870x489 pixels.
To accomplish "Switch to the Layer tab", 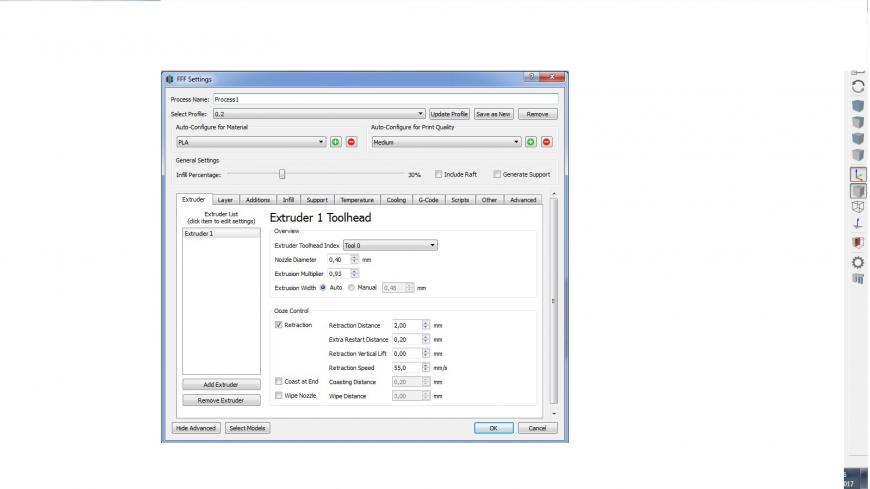I will pos(225,200).
